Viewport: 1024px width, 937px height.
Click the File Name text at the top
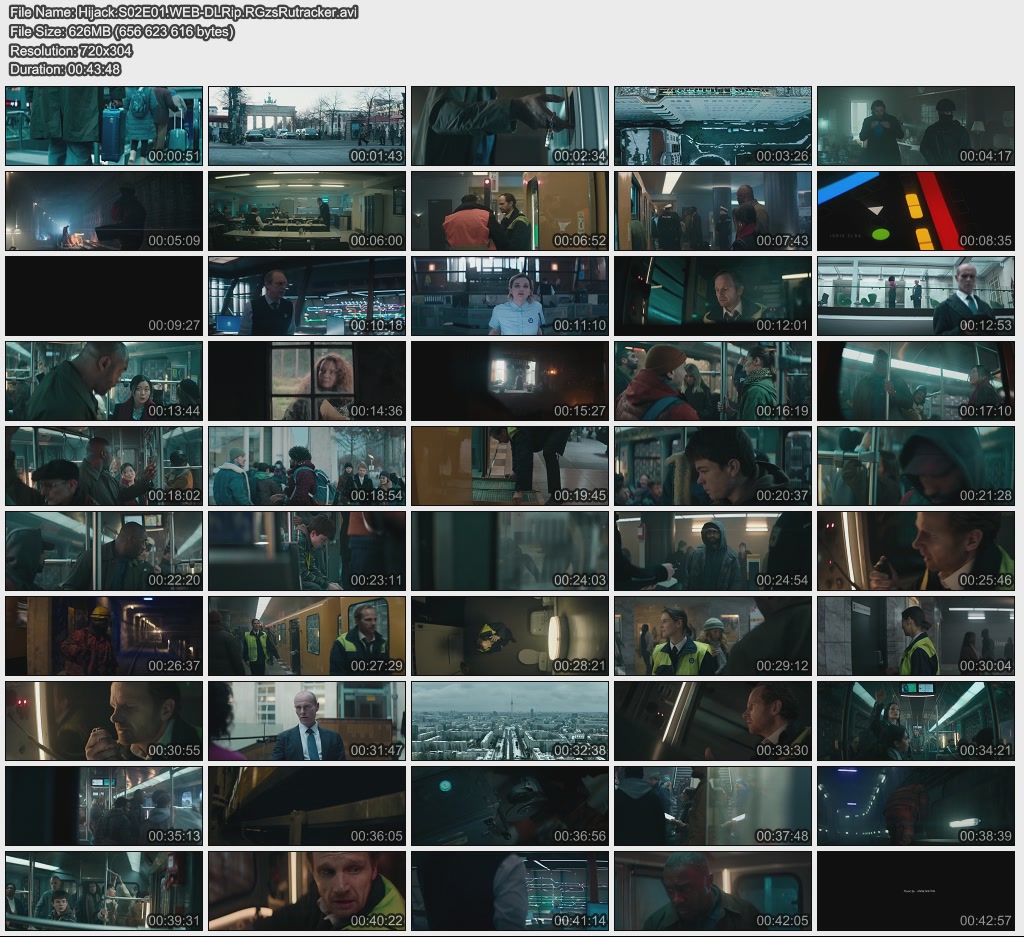(x=183, y=12)
